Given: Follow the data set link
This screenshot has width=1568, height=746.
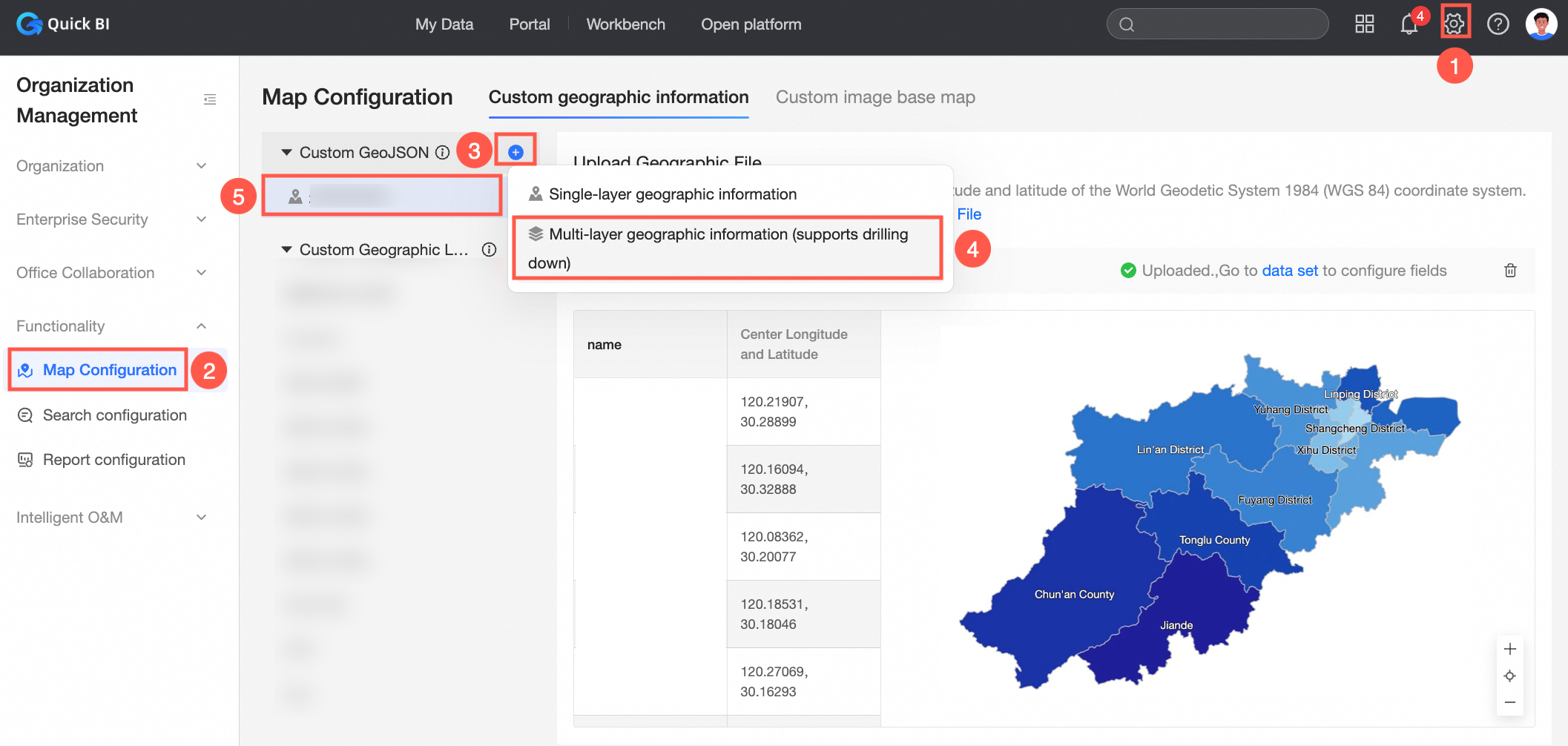Looking at the screenshot, I should [1289, 271].
